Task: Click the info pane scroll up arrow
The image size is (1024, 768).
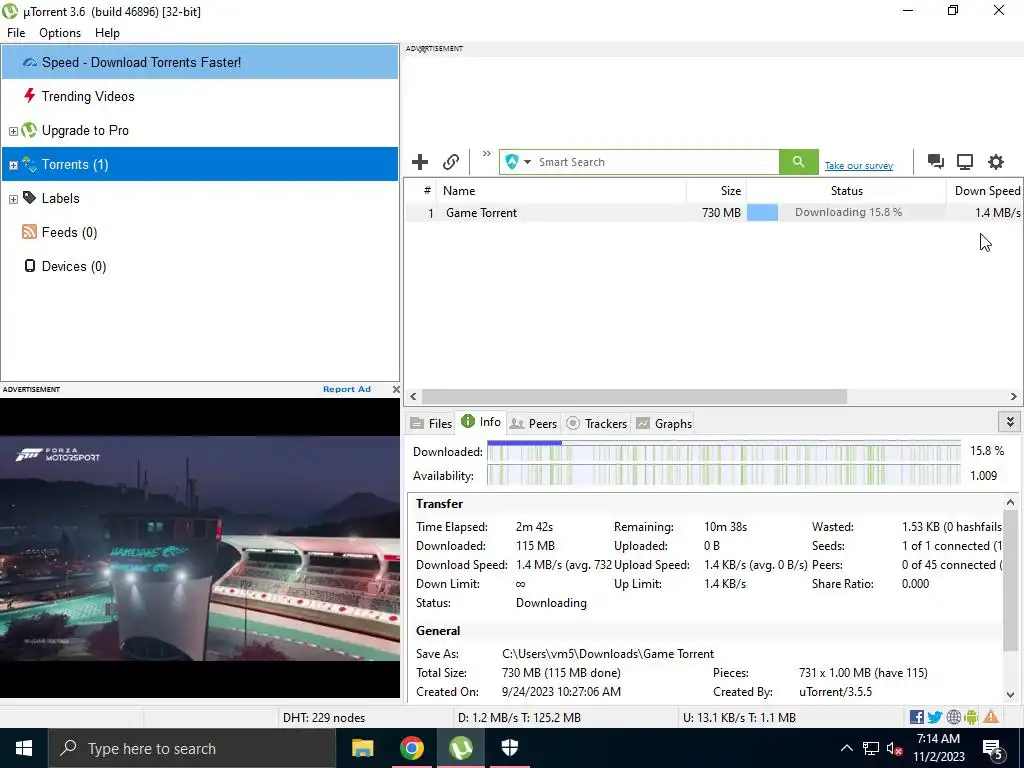Action: click(x=1010, y=502)
